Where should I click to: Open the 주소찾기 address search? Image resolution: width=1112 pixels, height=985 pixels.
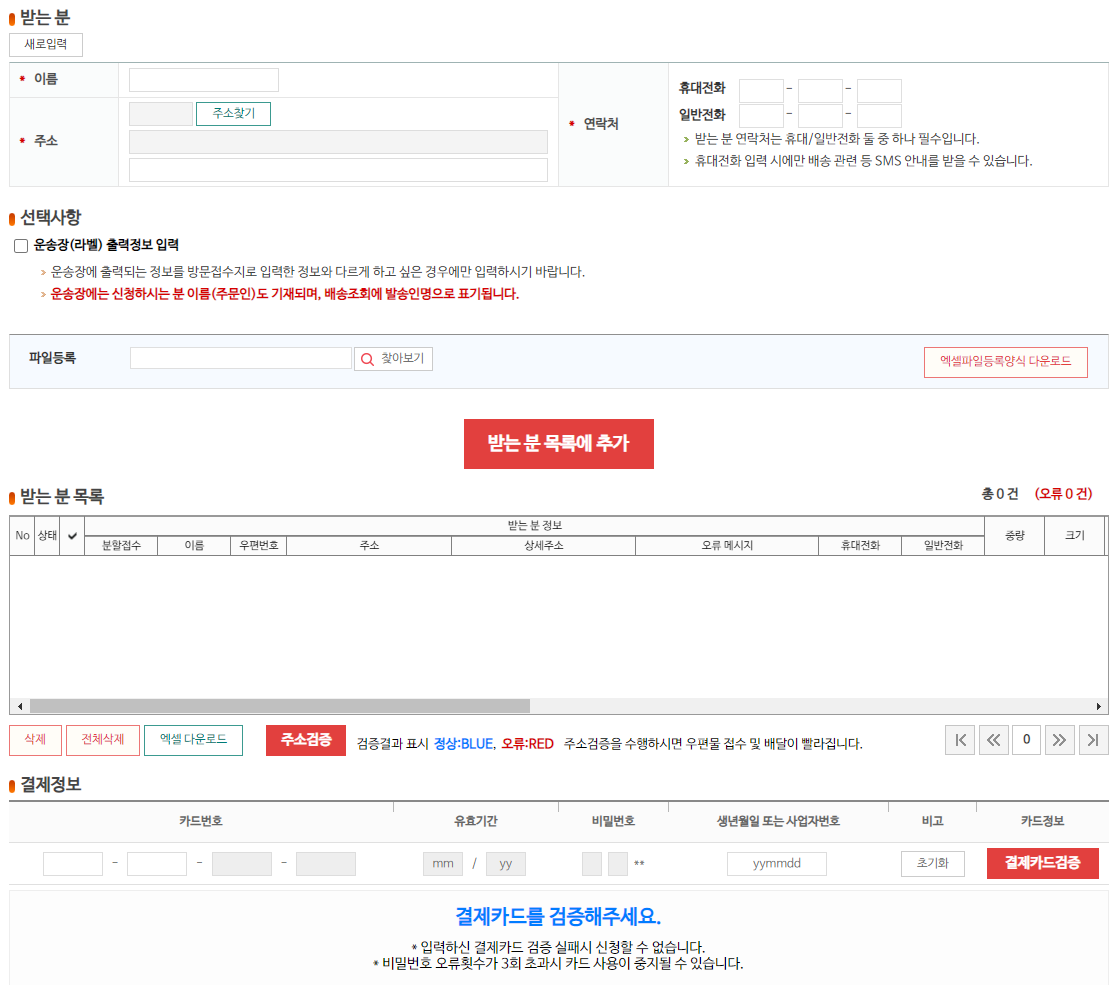click(x=233, y=113)
